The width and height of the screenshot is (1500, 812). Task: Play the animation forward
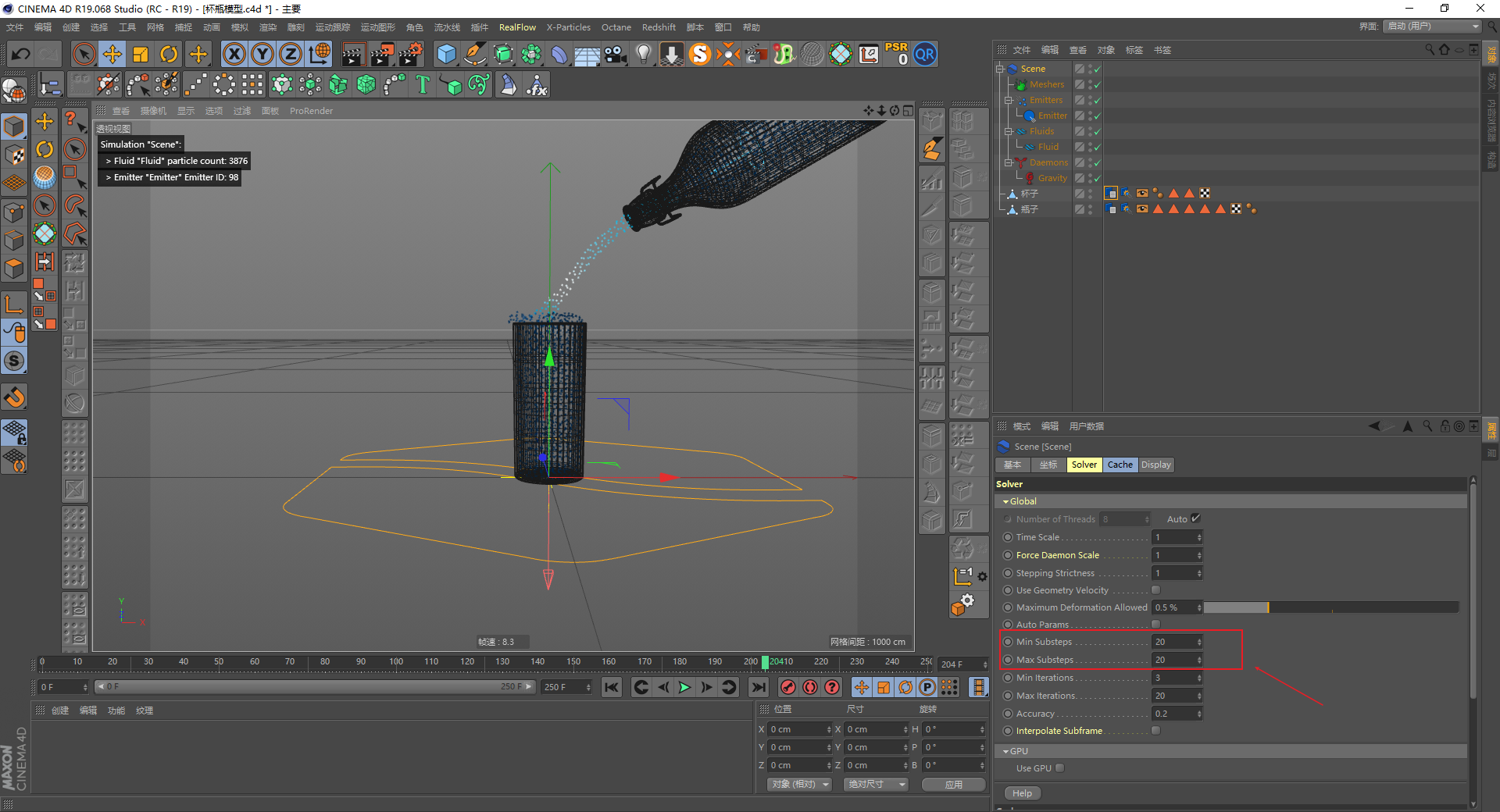coord(684,687)
